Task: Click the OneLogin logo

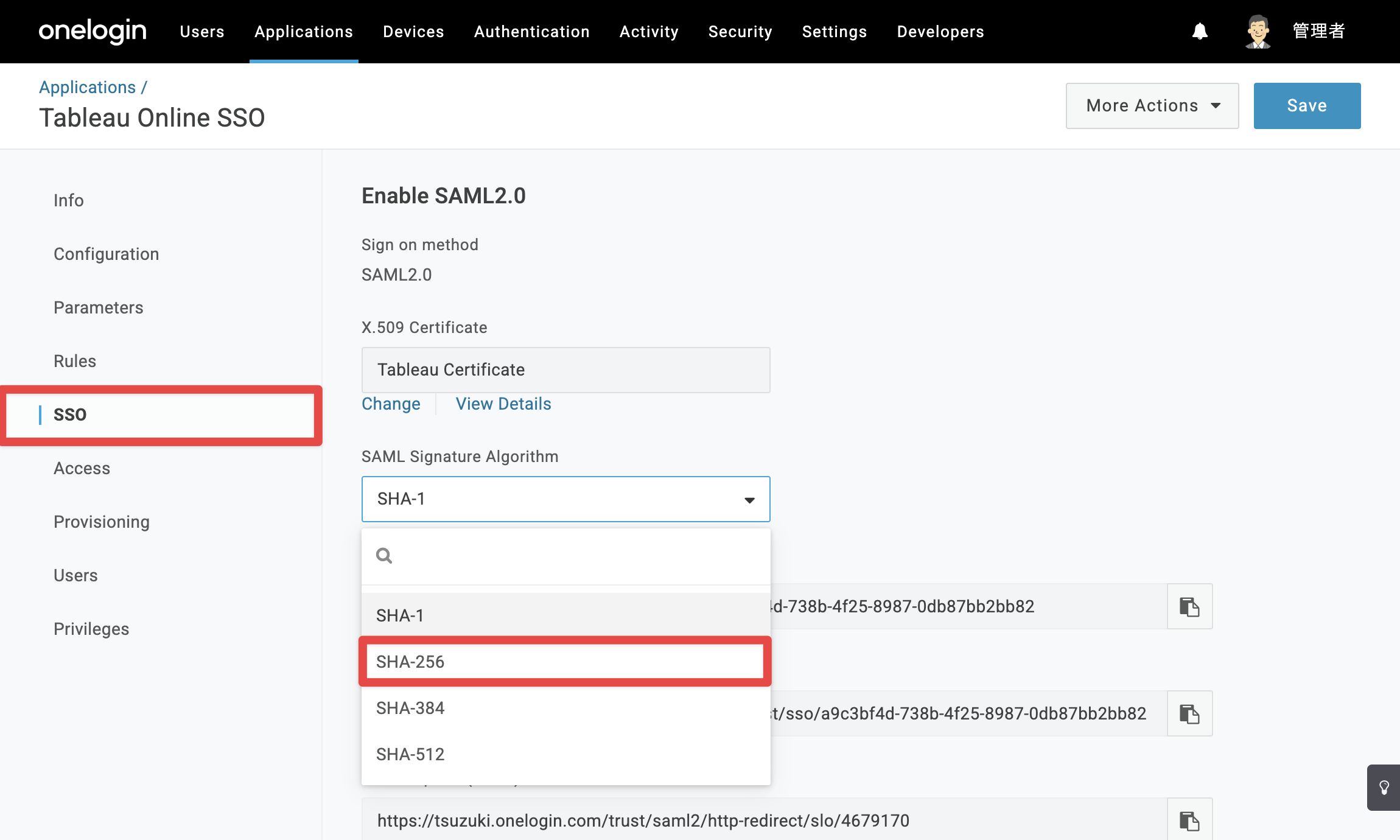Action: pyautogui.click(x=93, y=31)
